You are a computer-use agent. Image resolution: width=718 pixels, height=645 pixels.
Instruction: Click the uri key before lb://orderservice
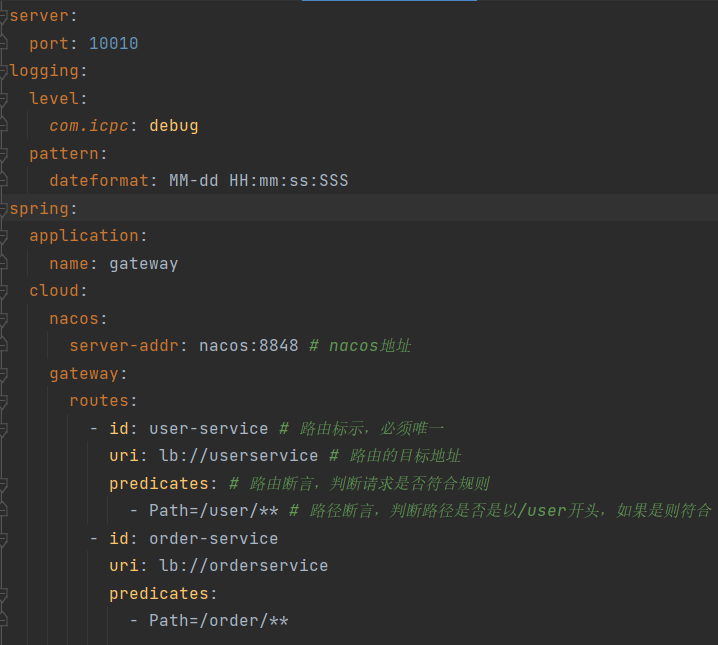[124, 566]
